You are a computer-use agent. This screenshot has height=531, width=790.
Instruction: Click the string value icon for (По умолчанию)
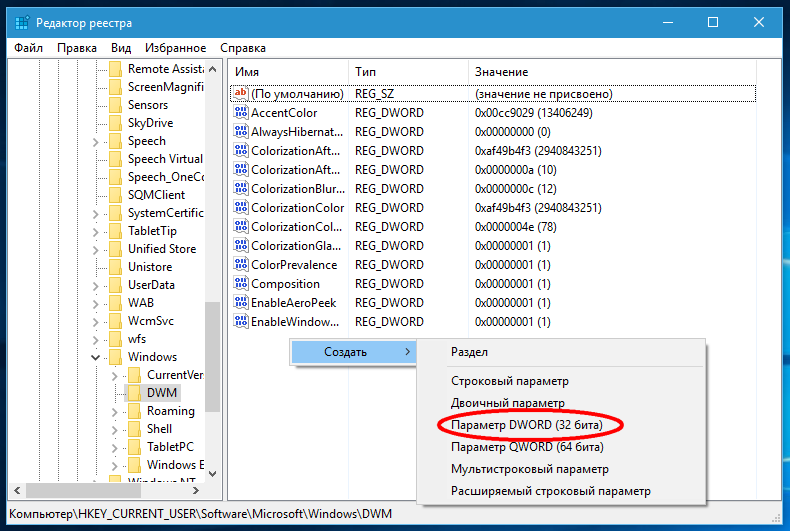tap(240, 94)
